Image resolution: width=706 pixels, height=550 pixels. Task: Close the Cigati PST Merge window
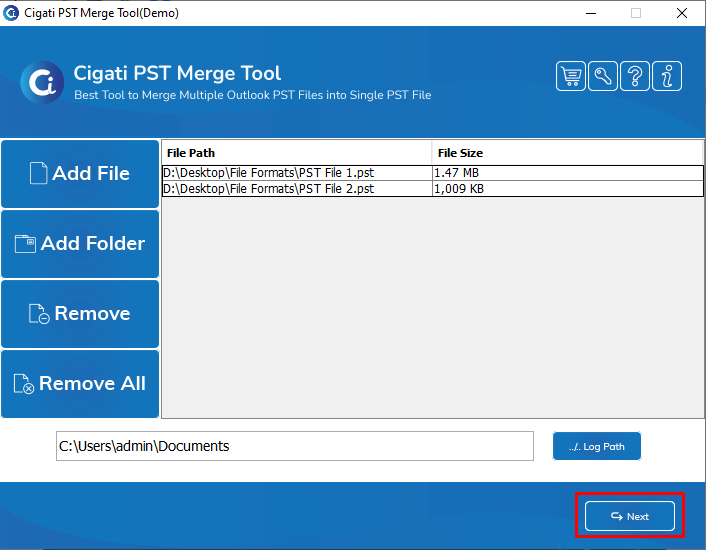click(x=682, y=13)
